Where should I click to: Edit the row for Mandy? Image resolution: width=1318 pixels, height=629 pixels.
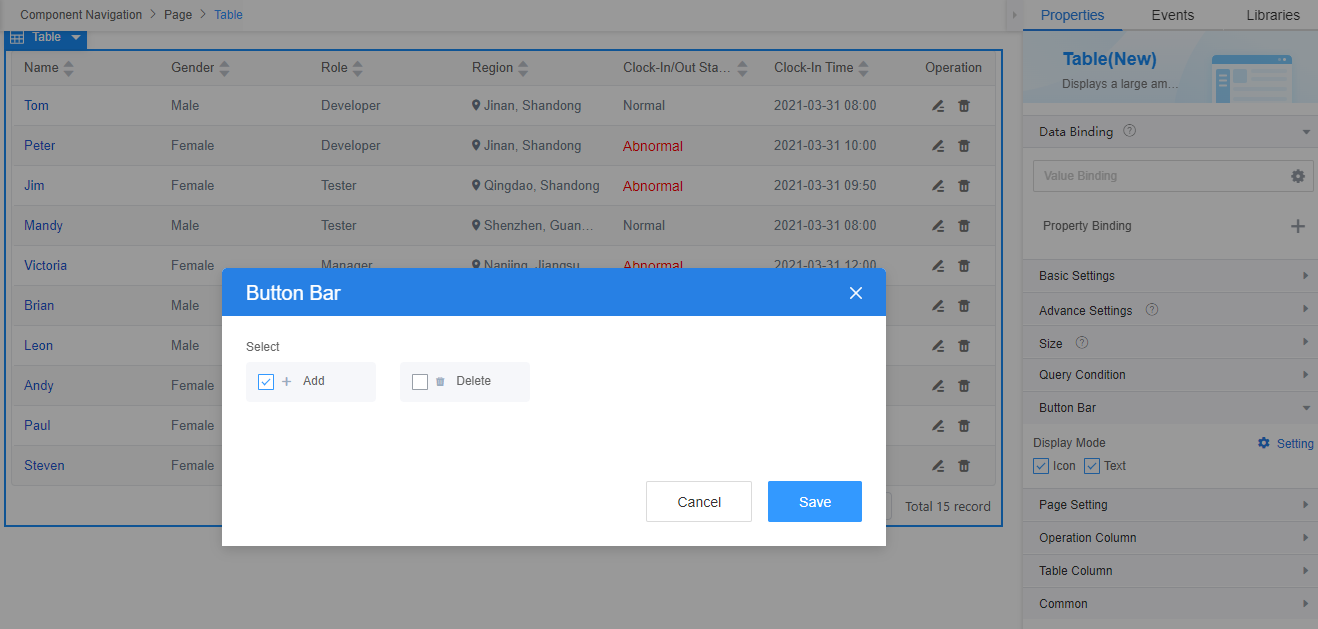click(x=938, y=226)
